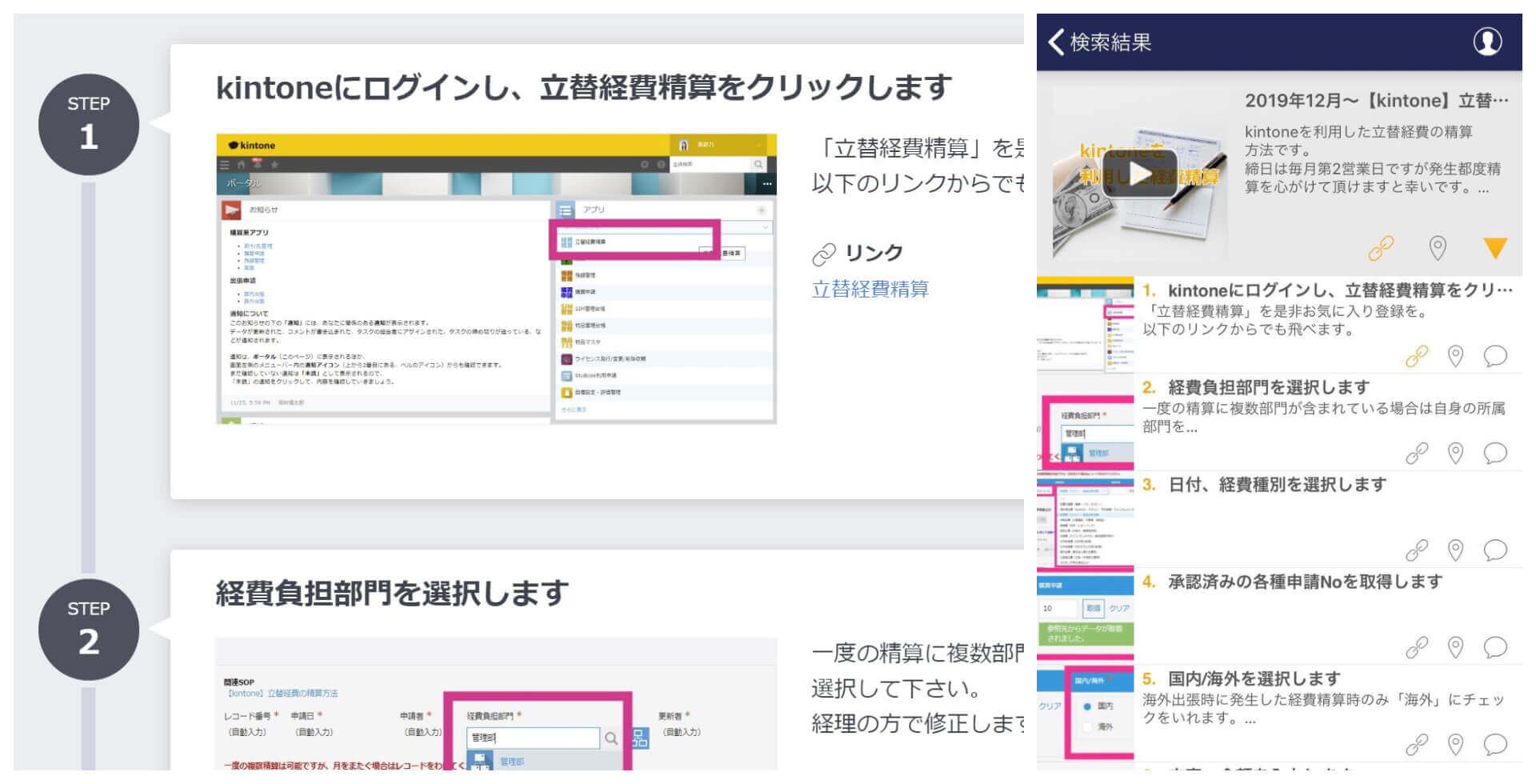The width and height of the screenshot is (1536, 784).
Task: Click orange link icon in video card
Action: (1381, 249)
